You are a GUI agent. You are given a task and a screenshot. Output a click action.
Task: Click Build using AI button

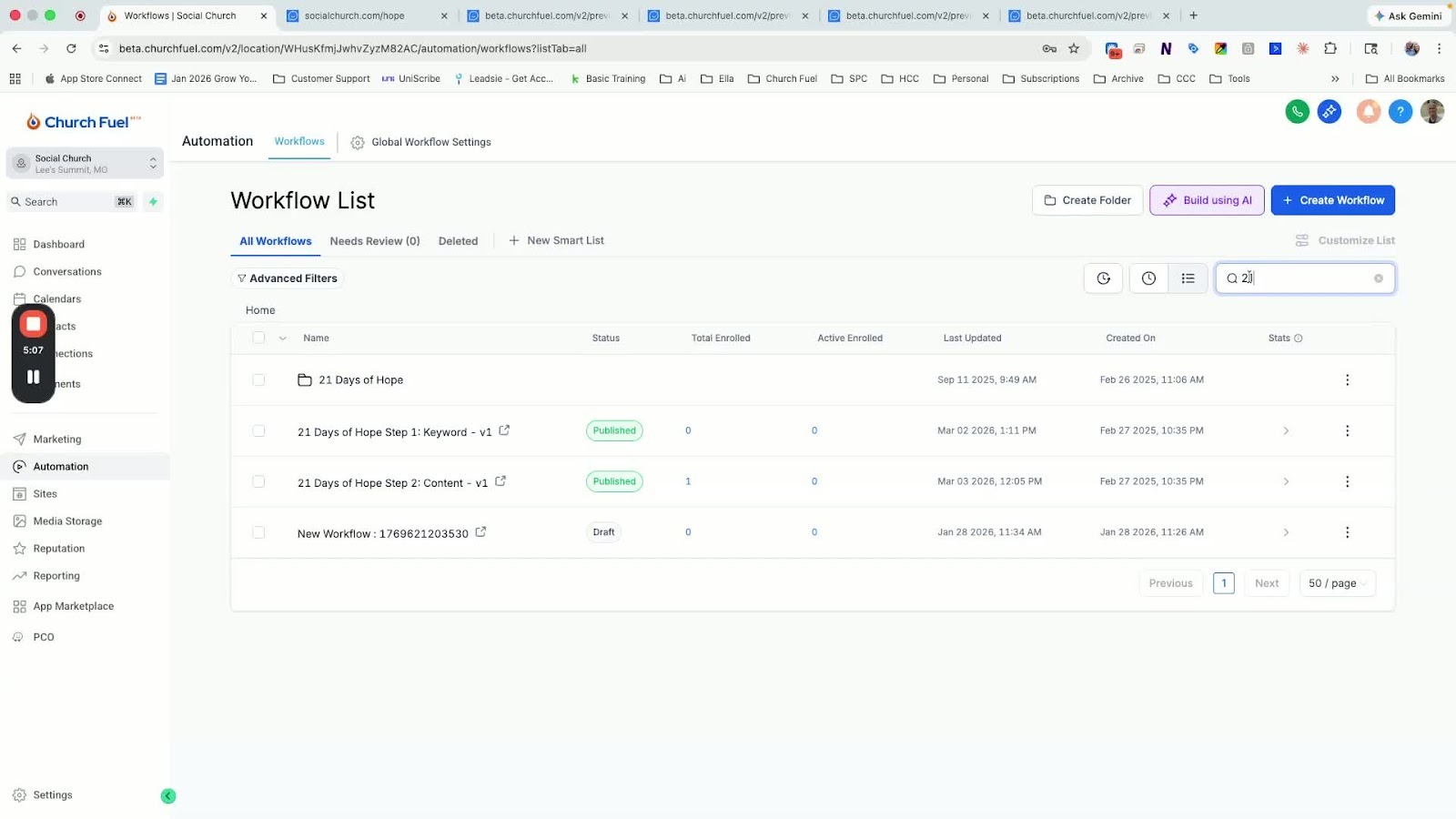click(x=1207, y=200)
